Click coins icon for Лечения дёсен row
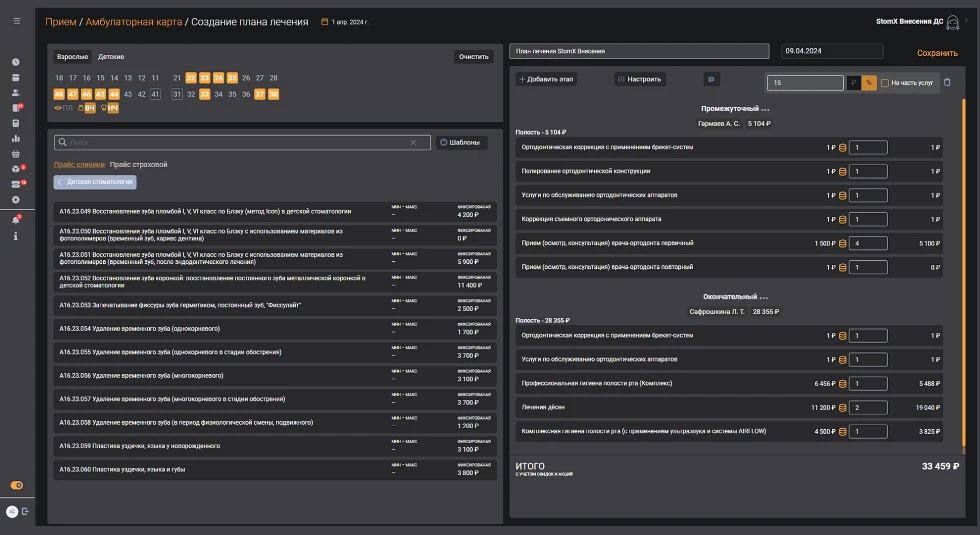Viewport: 980px width, 535px height. tap(841, 408)
